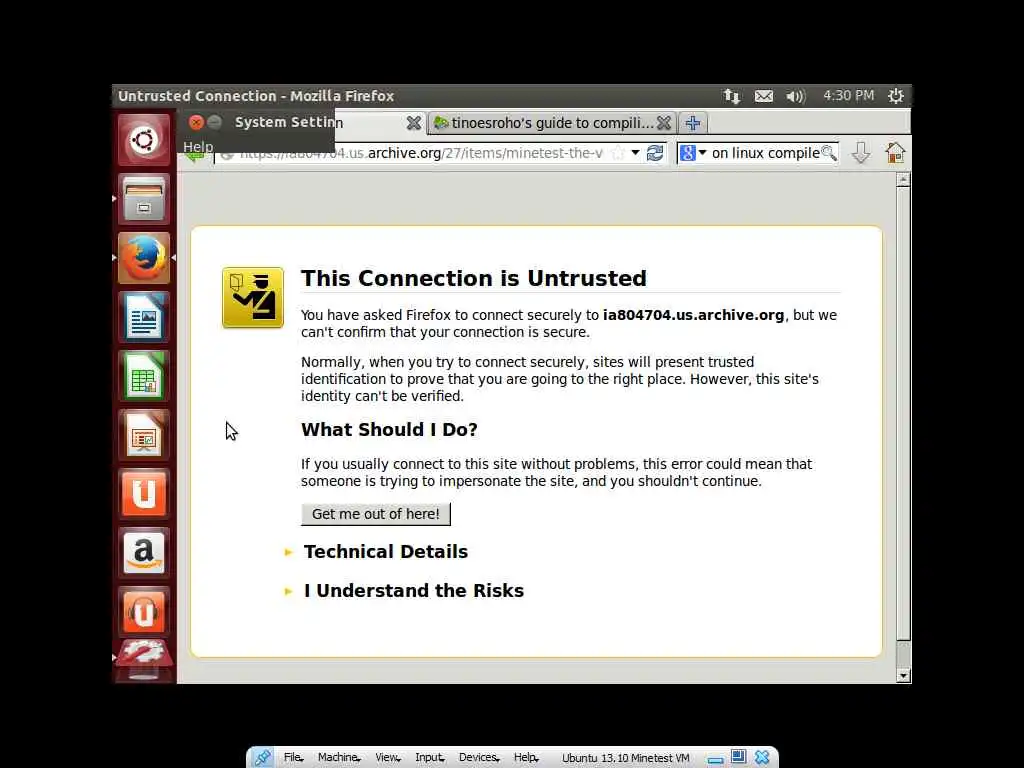Open Ubuntu One Music in the launcher
The height and width of the screenshot is (768, 1024).
tap(144, 611)
